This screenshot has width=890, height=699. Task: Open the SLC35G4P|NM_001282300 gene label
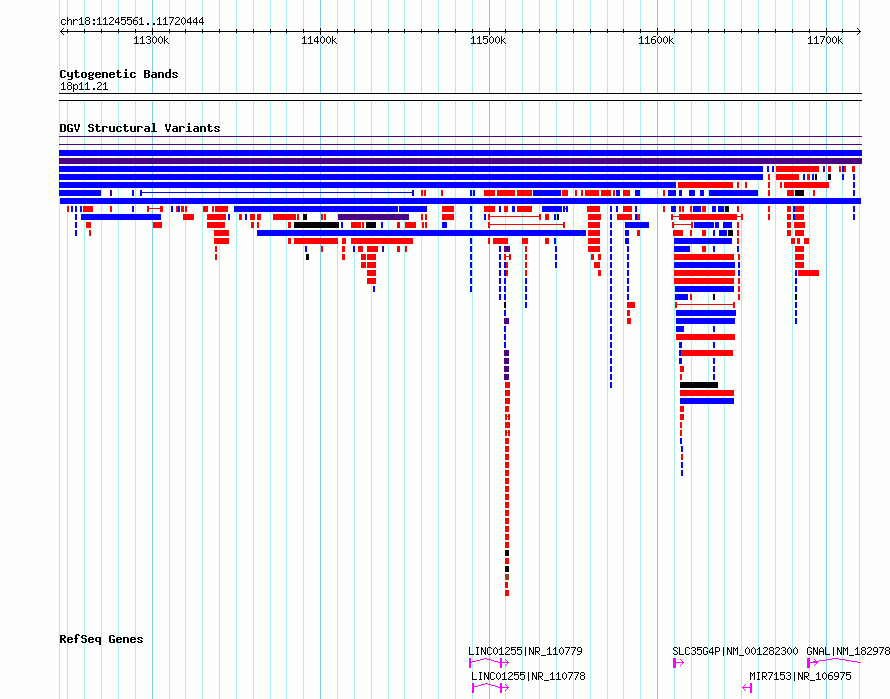click(x=735, y=651)
